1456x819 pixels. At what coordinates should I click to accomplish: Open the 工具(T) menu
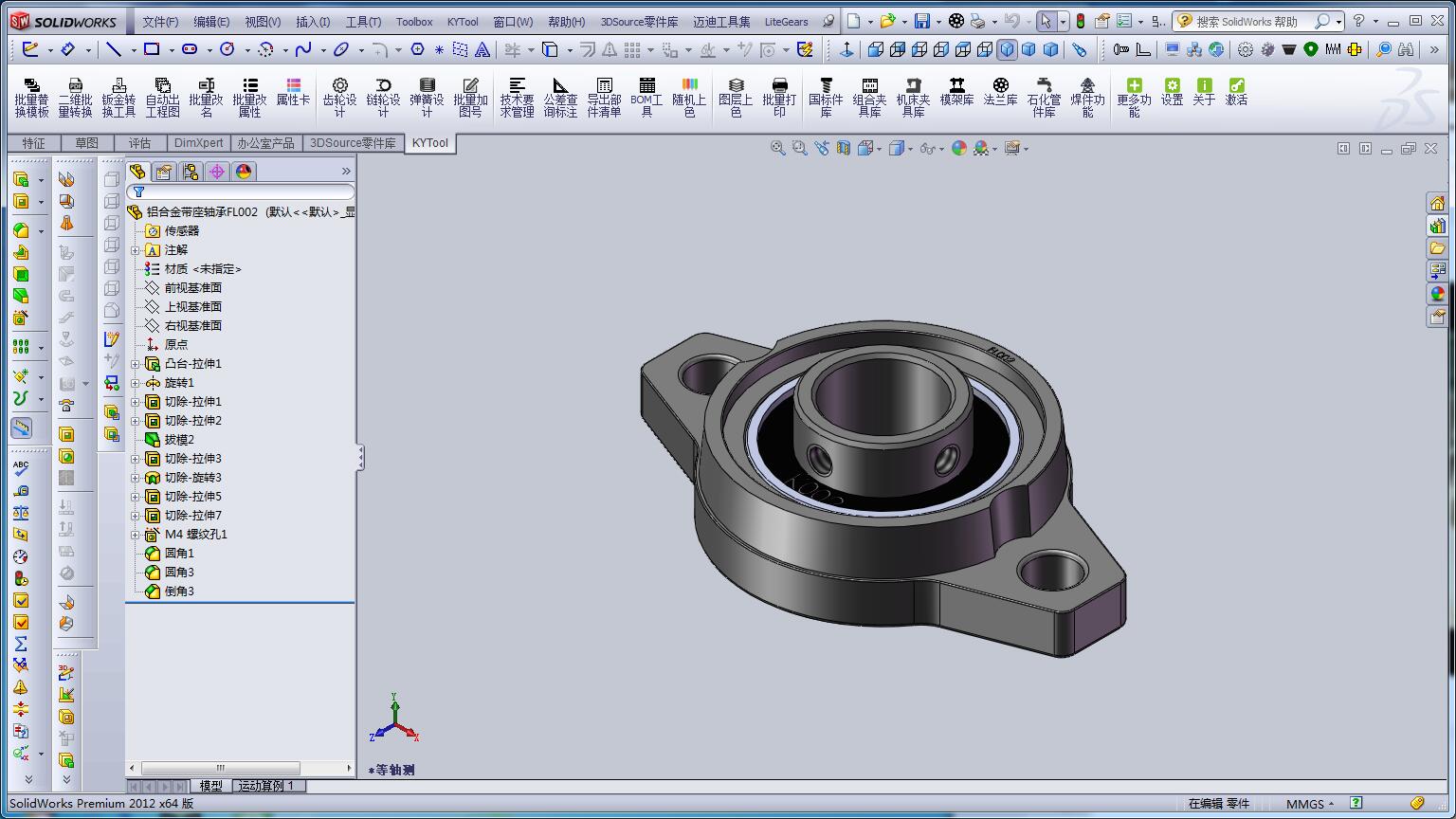363,21
